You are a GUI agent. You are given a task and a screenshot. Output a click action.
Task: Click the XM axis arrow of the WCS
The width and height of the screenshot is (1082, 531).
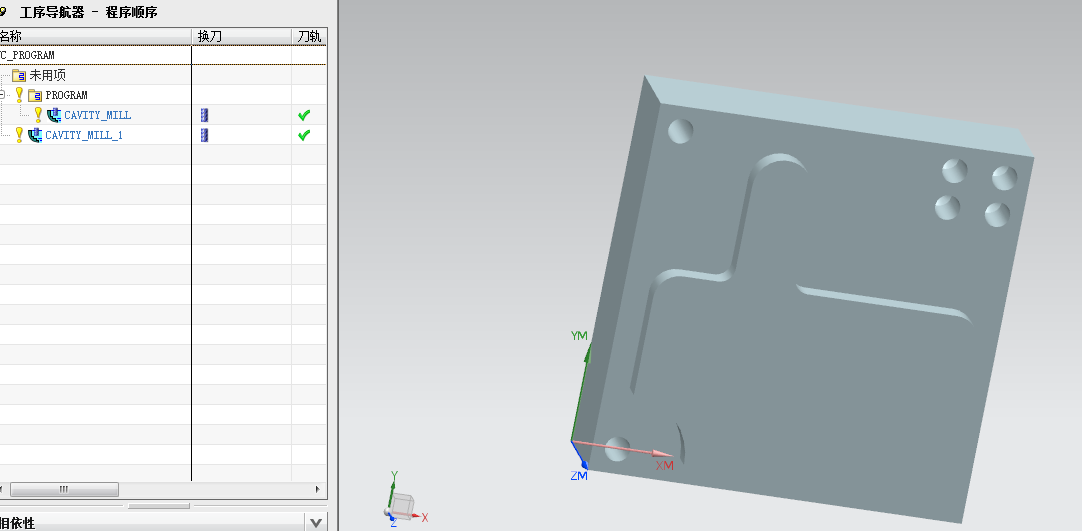(x=661, y=453)
